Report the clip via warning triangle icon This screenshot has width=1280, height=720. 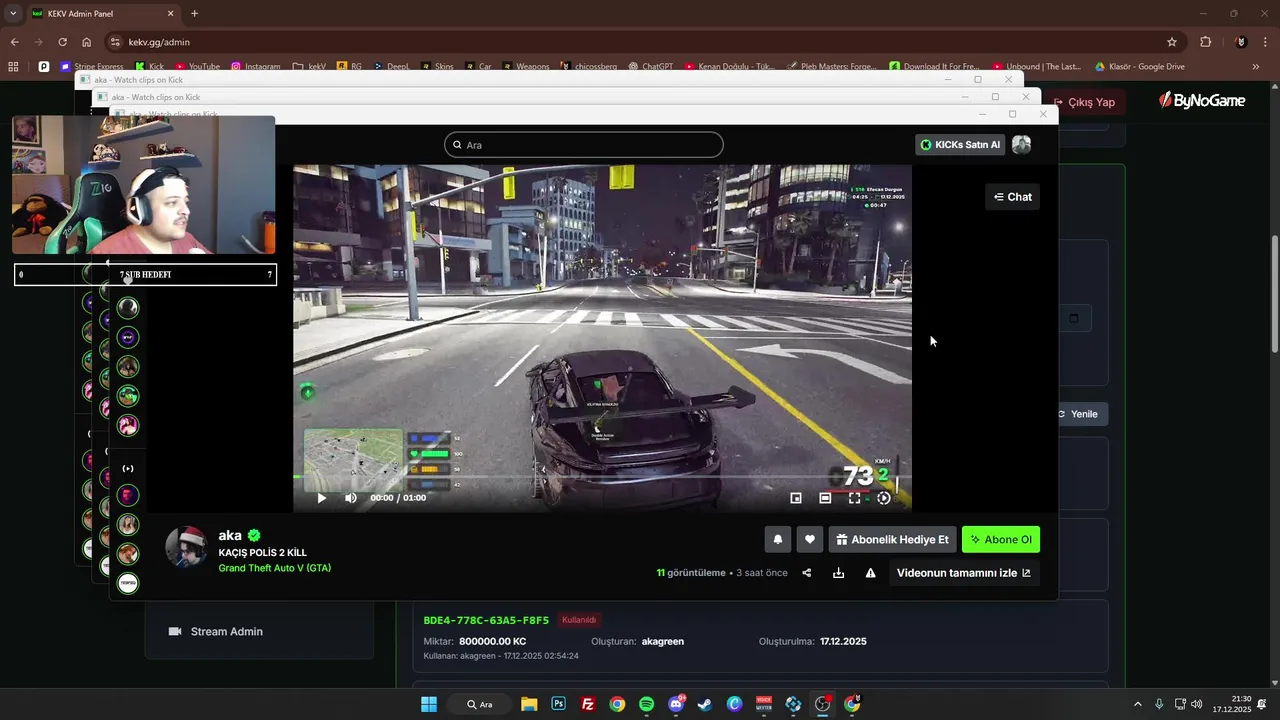(x=870, y=573)
